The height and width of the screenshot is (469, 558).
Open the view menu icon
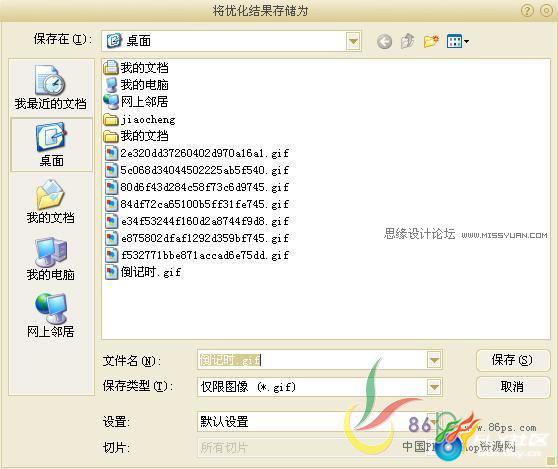(458, 41)
